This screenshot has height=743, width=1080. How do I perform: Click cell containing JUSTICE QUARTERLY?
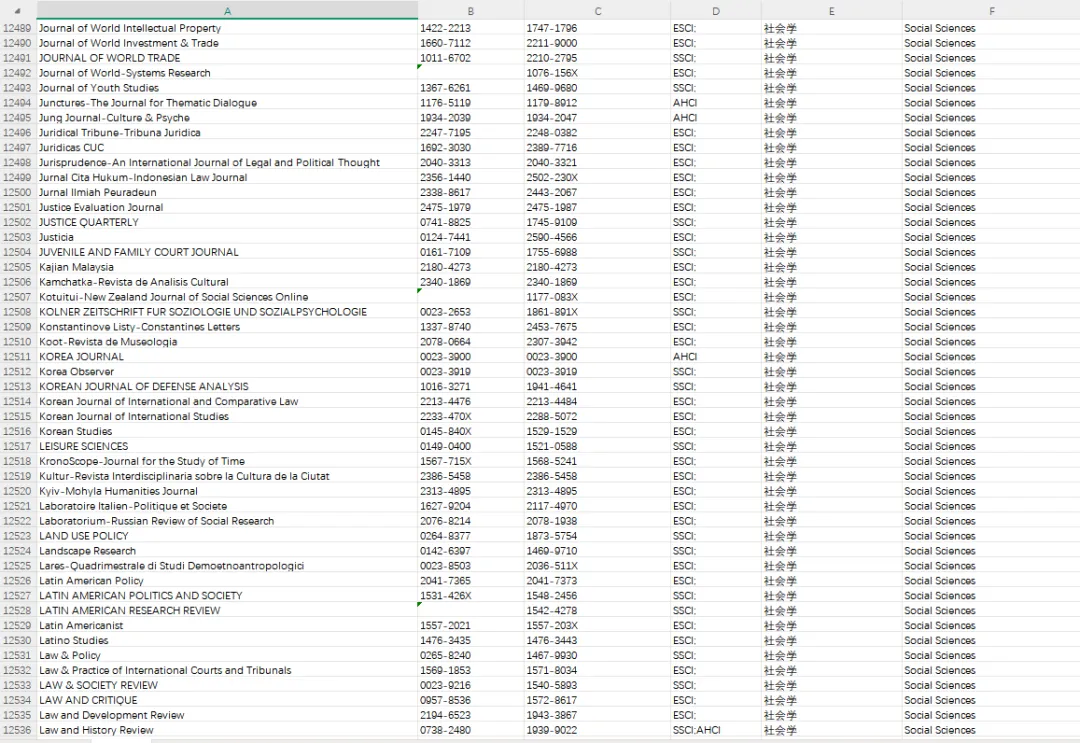pyautogui.click(x=227, y=222)
